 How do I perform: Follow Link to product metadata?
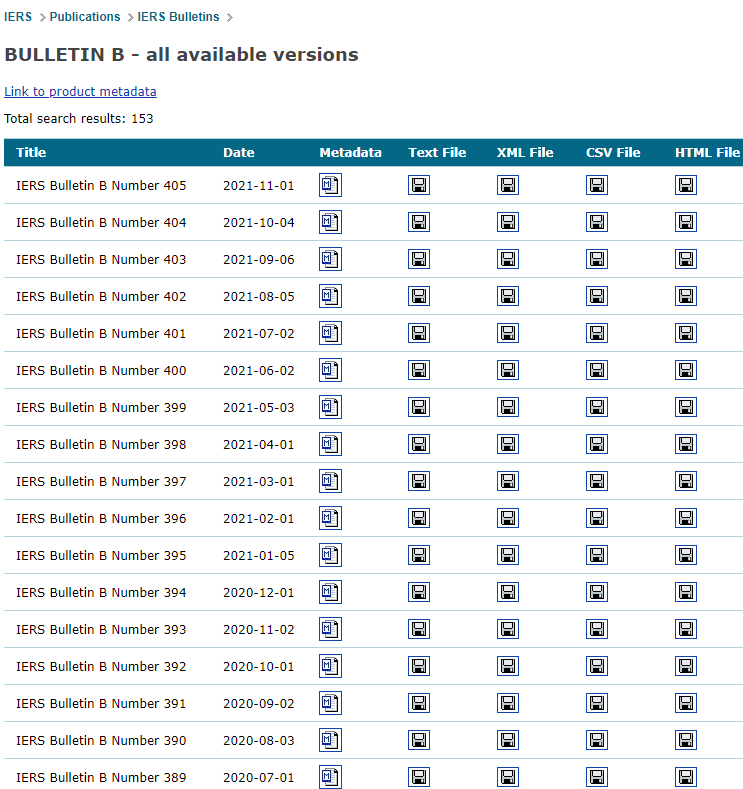(x=80, y=92)
